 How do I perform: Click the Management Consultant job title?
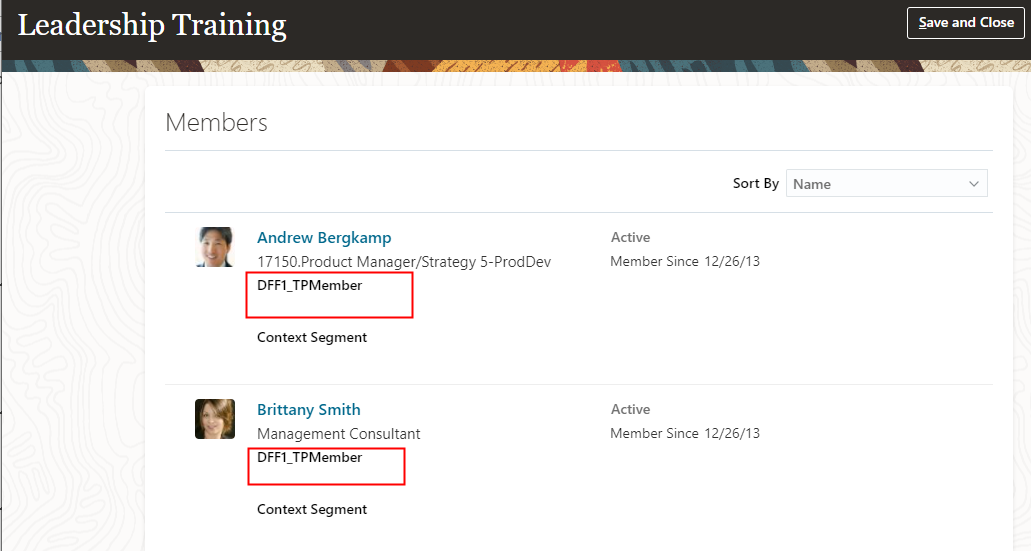tap(339, 434)
